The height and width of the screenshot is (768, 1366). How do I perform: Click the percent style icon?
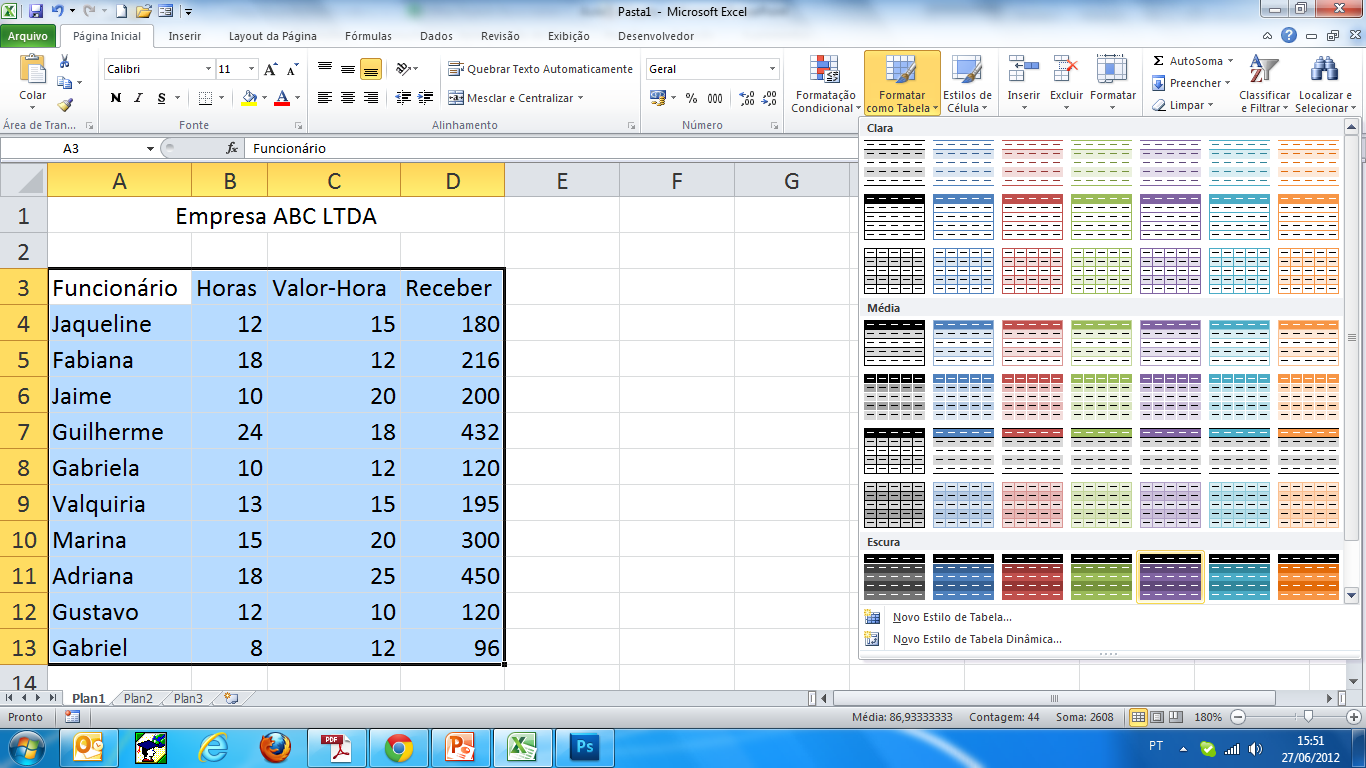pyautogui.click(x=691, y=98)
